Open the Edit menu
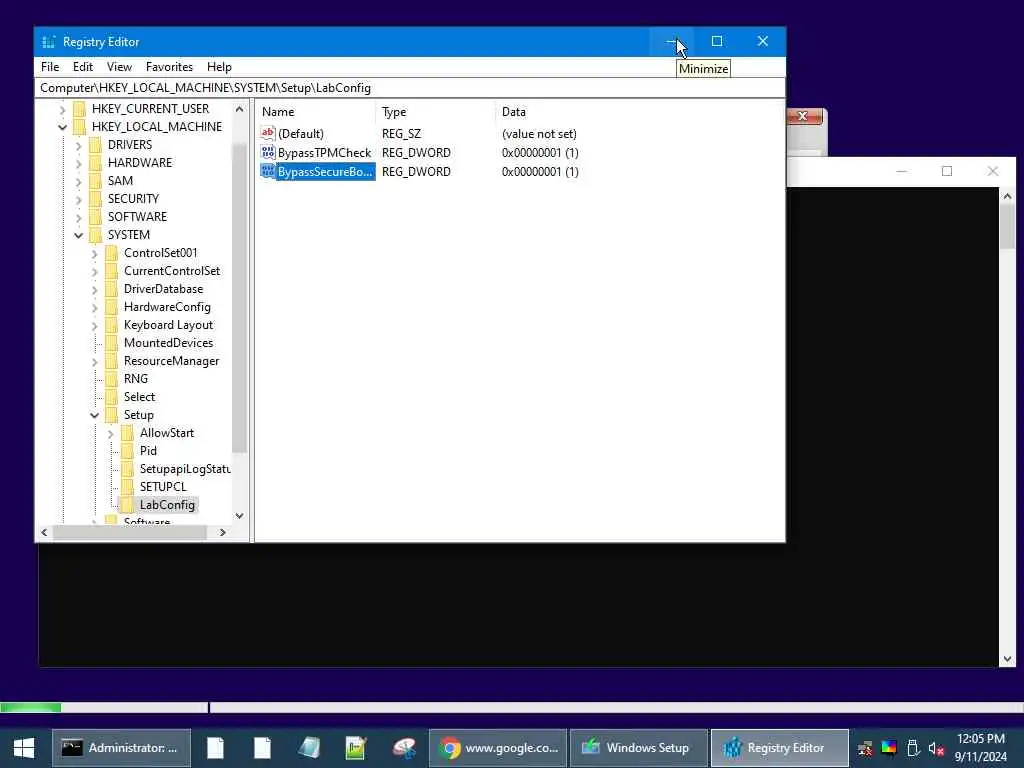Screen dimensions: 1024x768 82,67
